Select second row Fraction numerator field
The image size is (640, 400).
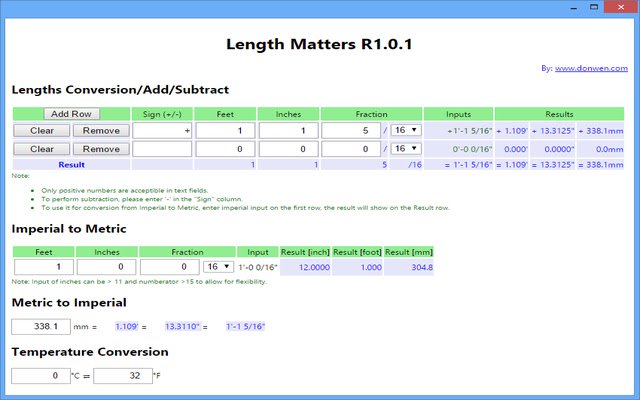pyautogui.click(x=351, y=149)
